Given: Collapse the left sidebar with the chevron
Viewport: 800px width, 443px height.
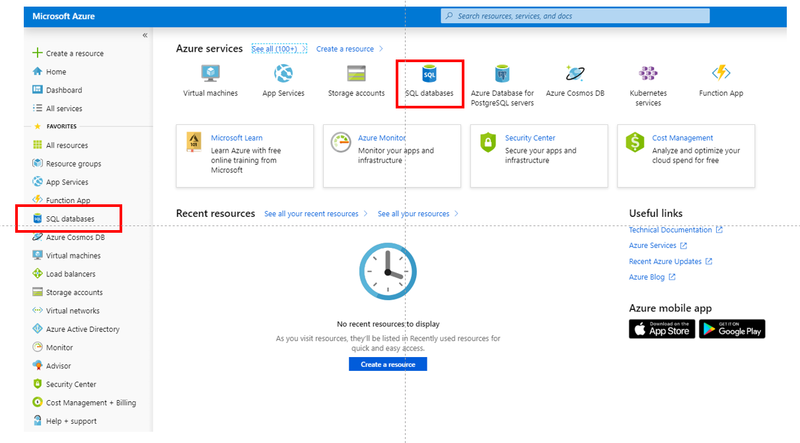Looking at the screenshot, I should tap(144, 35).
